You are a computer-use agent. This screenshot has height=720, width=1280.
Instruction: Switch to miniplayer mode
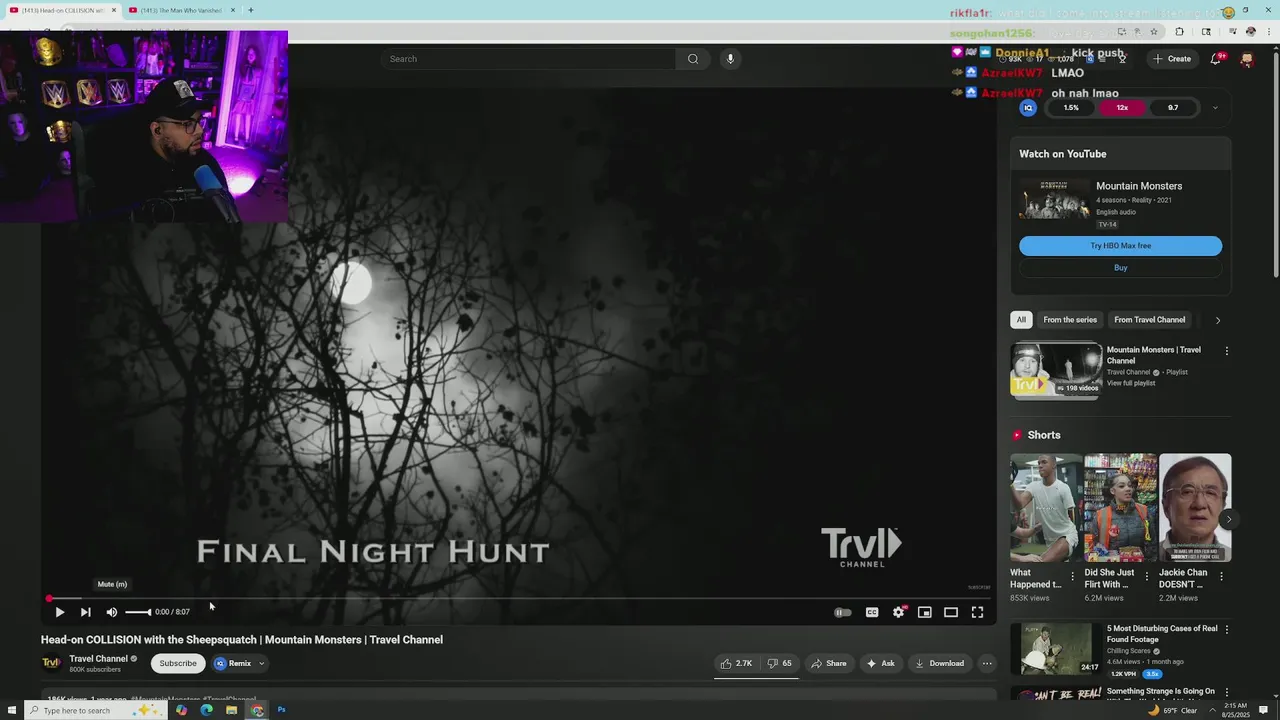(x=925, y=612)
